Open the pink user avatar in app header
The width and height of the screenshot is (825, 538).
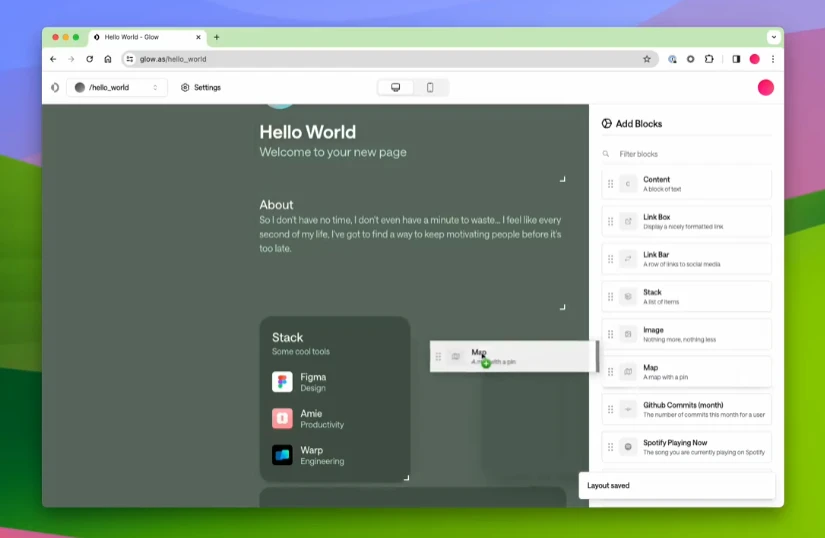tap(766, 88)
